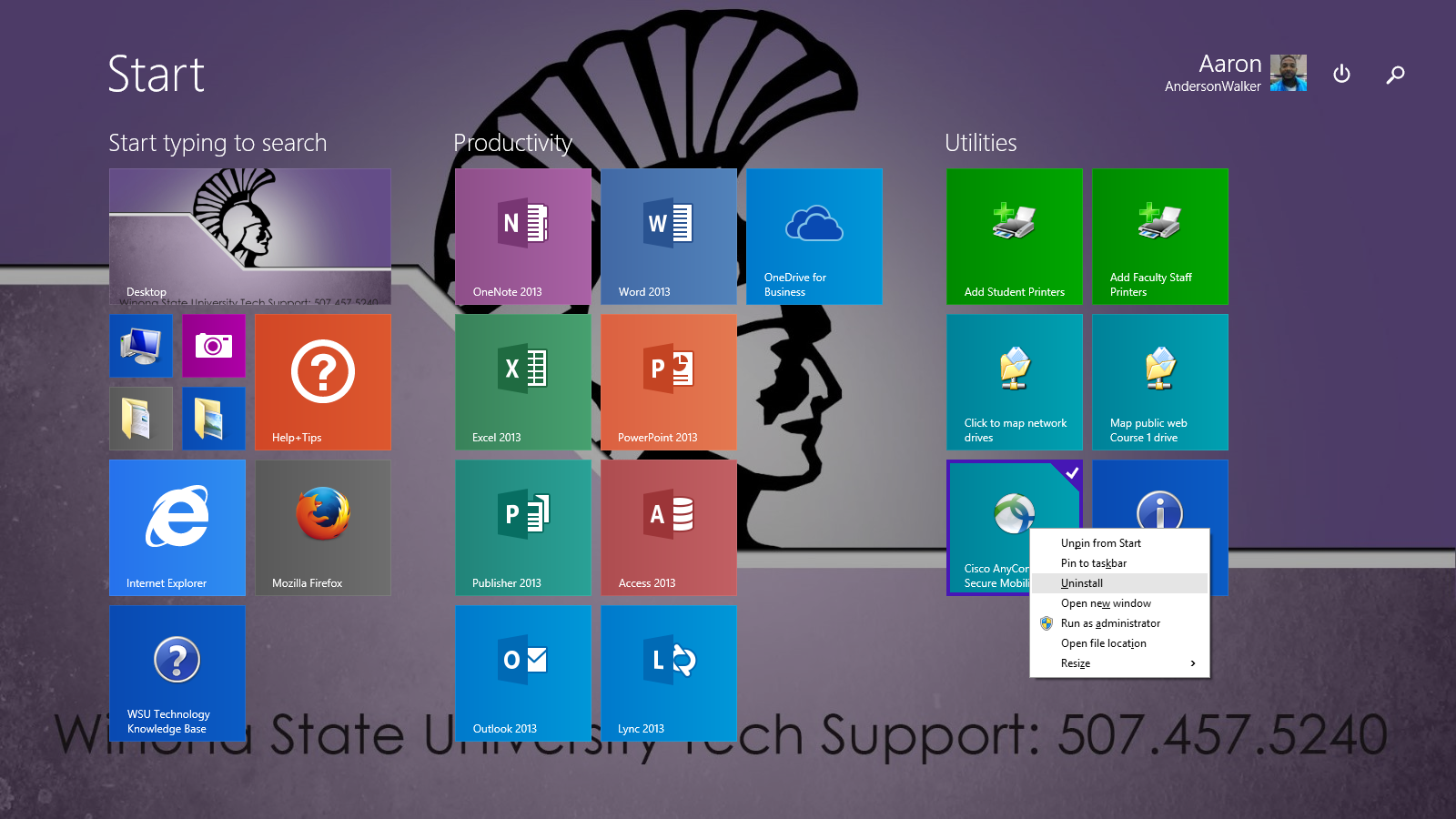Expand the Resize submenu arrow
Viewport: 1456px width, 819px height.
pos(1192,663)
